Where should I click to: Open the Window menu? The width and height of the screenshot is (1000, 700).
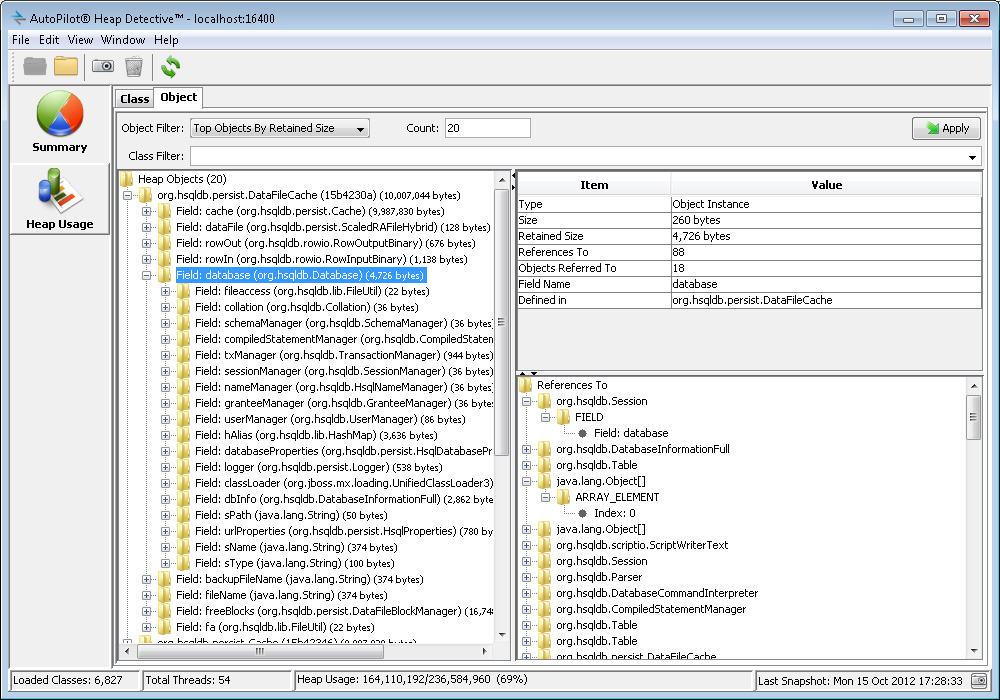(x=123, y=40)
